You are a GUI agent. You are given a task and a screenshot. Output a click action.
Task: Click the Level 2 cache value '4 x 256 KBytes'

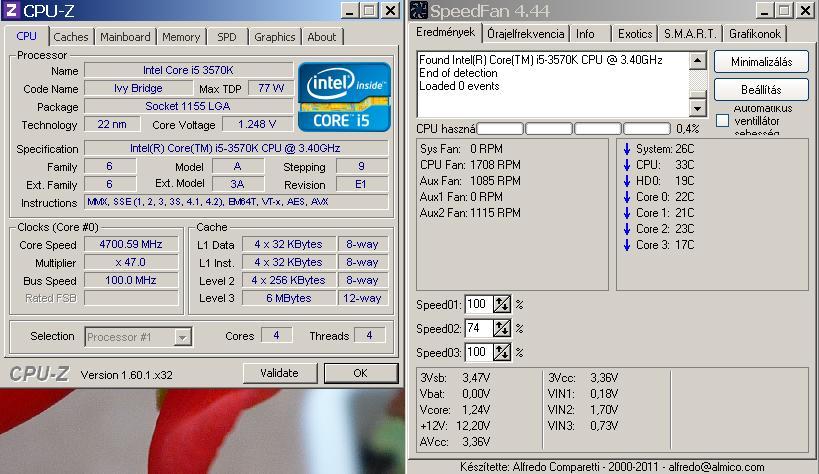tap(288, 280)
